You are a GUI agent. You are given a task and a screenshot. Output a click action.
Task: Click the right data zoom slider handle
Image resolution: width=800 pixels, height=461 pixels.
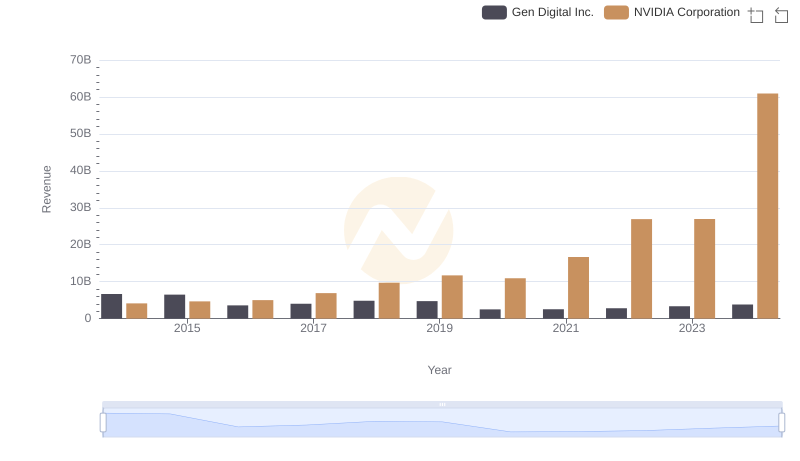782,422
